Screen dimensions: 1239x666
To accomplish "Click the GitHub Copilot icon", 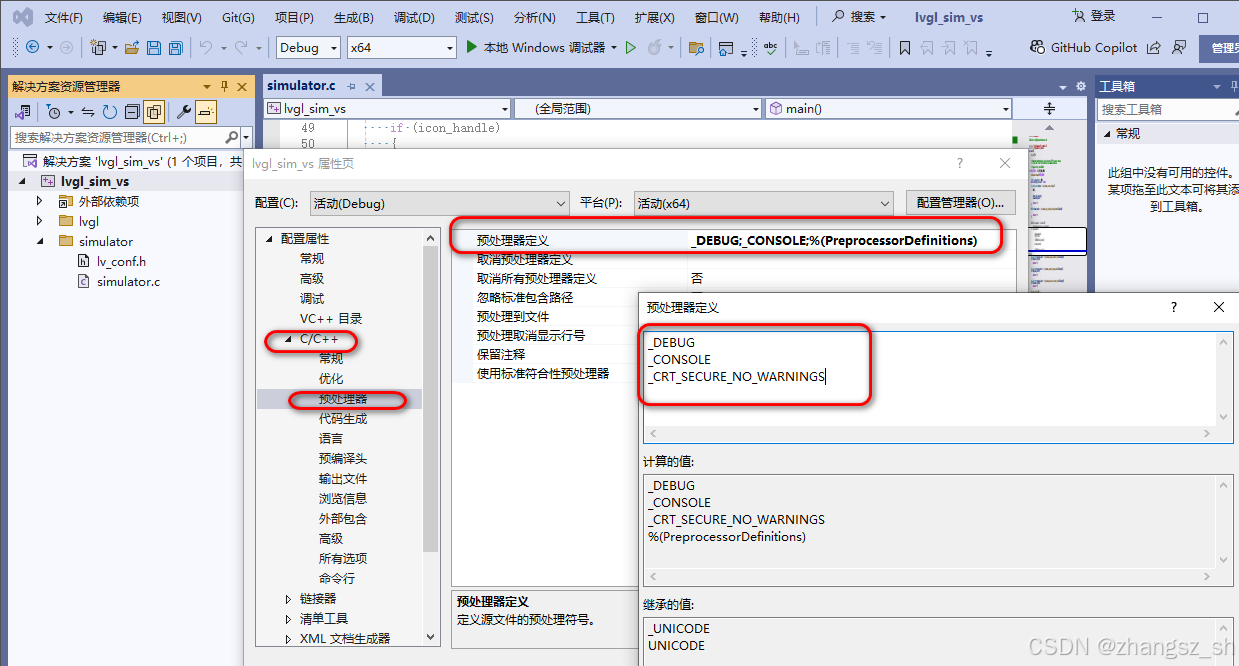I will (x=1037, y=47).
